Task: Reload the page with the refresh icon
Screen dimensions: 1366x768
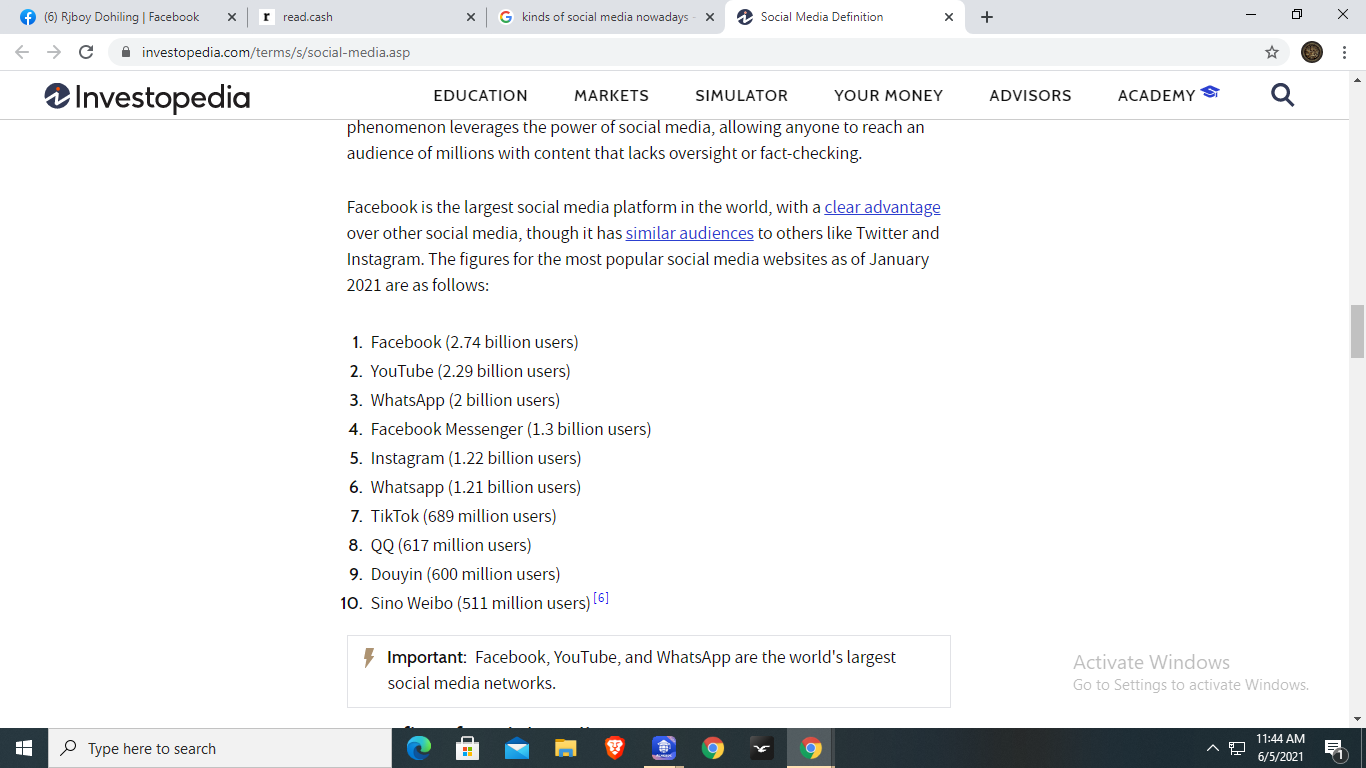Action: [x=86, y=52]
